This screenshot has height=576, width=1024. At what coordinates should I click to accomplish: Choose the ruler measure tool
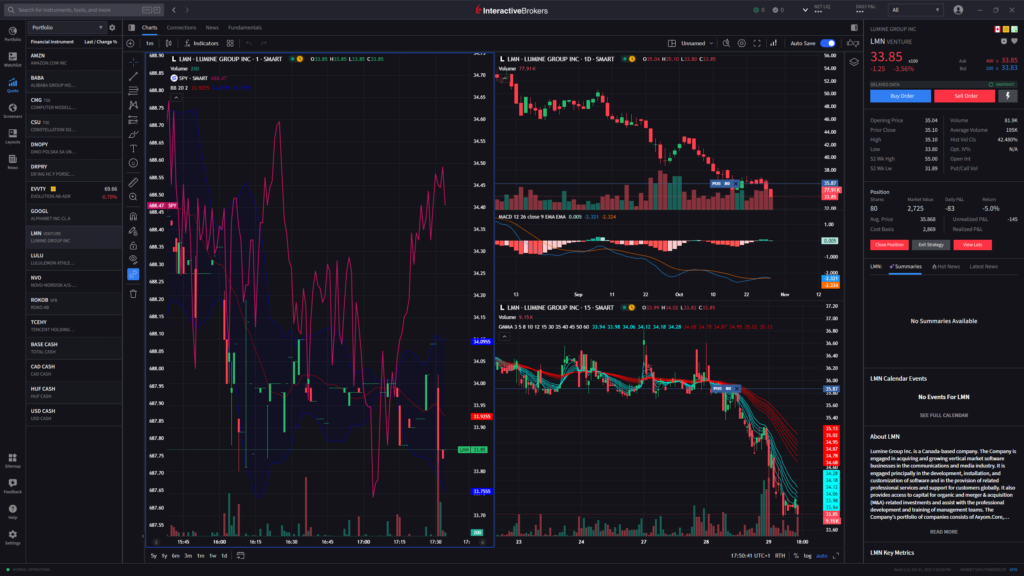(x=133, y=181)
